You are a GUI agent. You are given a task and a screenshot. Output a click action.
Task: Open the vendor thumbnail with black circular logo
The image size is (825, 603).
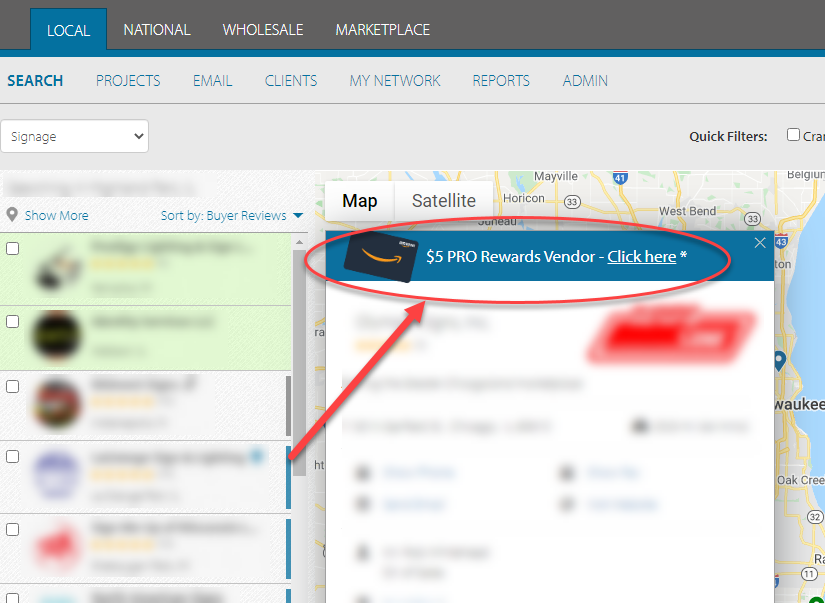pos(56,335)
